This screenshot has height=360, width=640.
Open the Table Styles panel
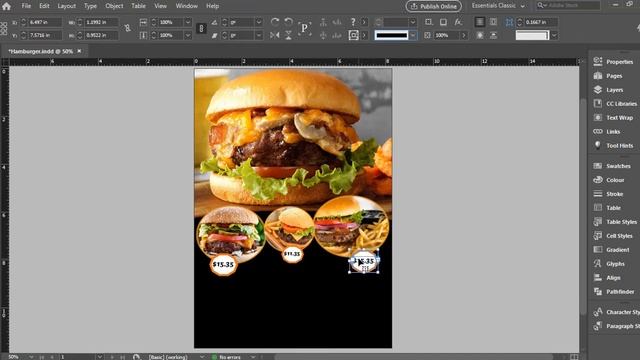pyautogui.click(x=614, y=222)
